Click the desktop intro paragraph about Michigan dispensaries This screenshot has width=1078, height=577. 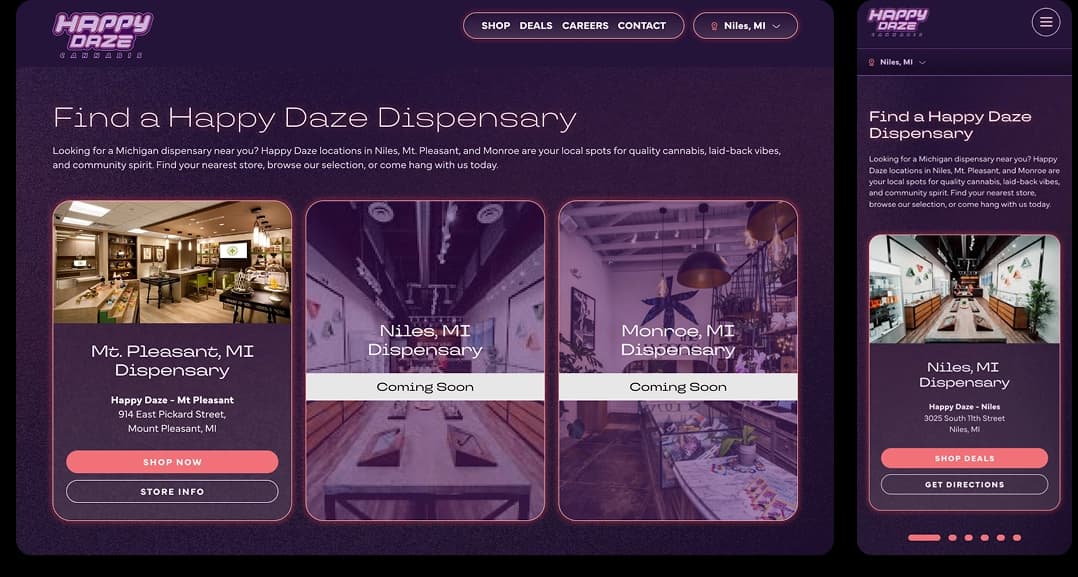(x=417, y=157)
